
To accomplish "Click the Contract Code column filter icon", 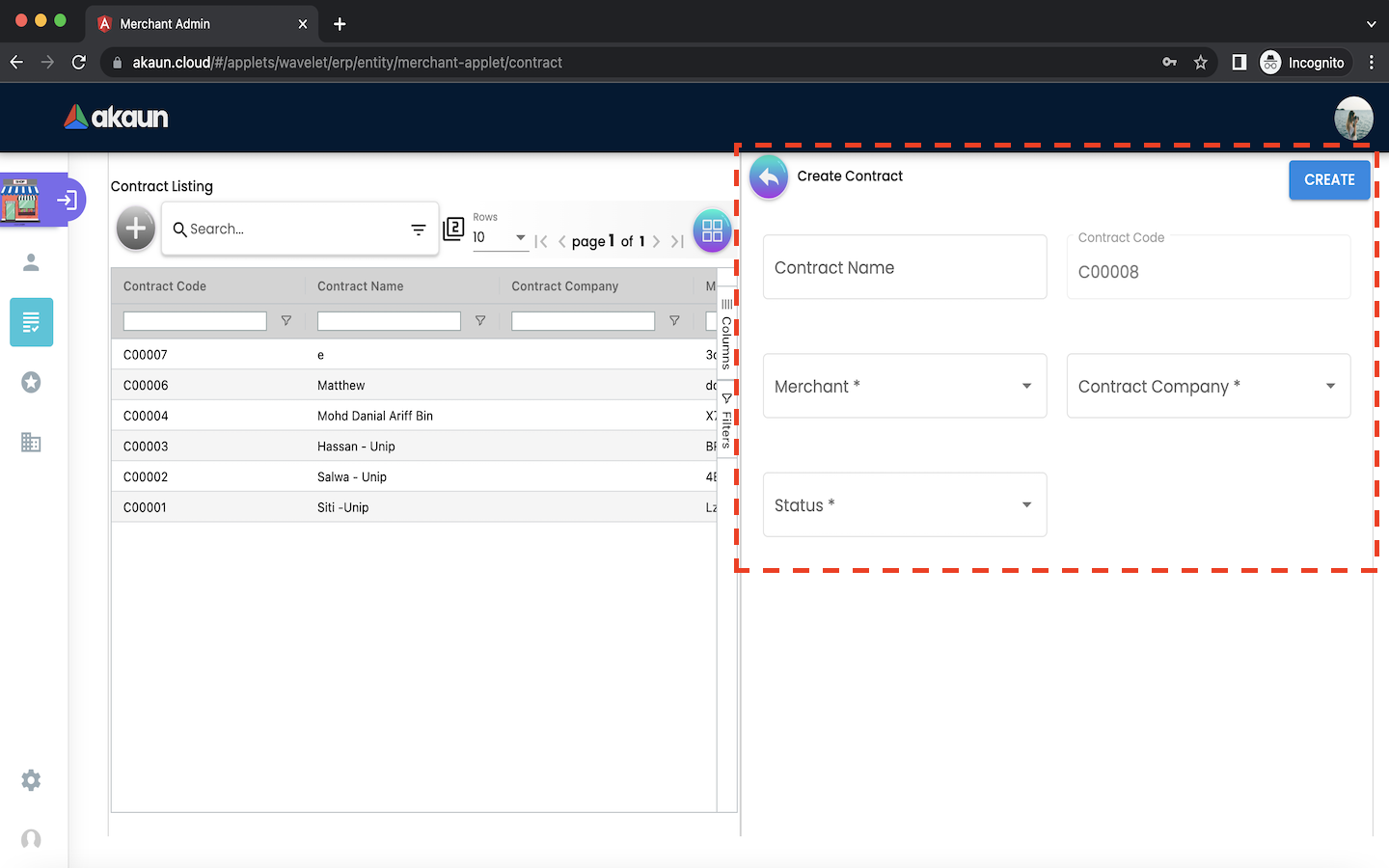I will (x=286, y=321).
